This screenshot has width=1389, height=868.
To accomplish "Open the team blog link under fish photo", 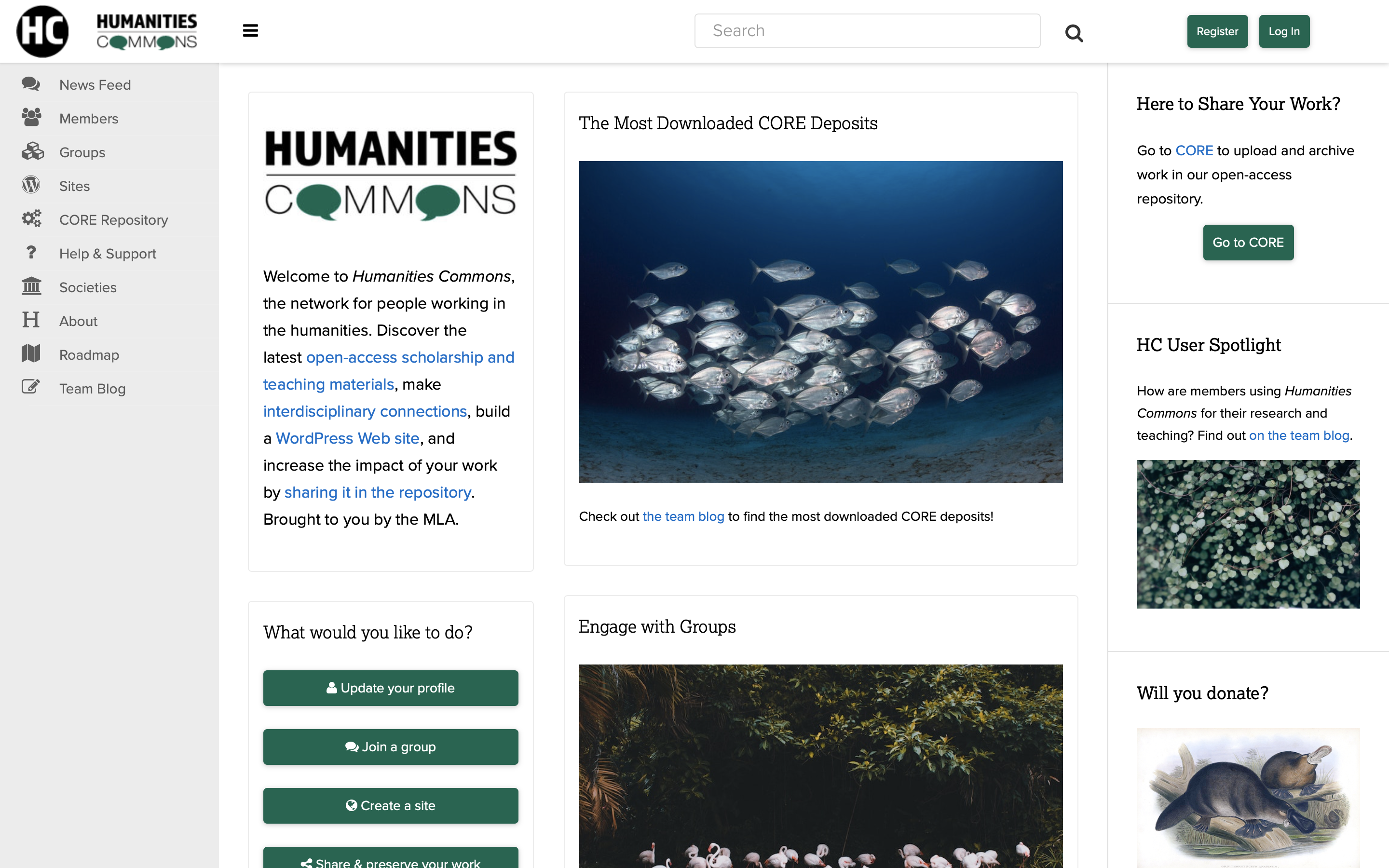I will [682, 516].
